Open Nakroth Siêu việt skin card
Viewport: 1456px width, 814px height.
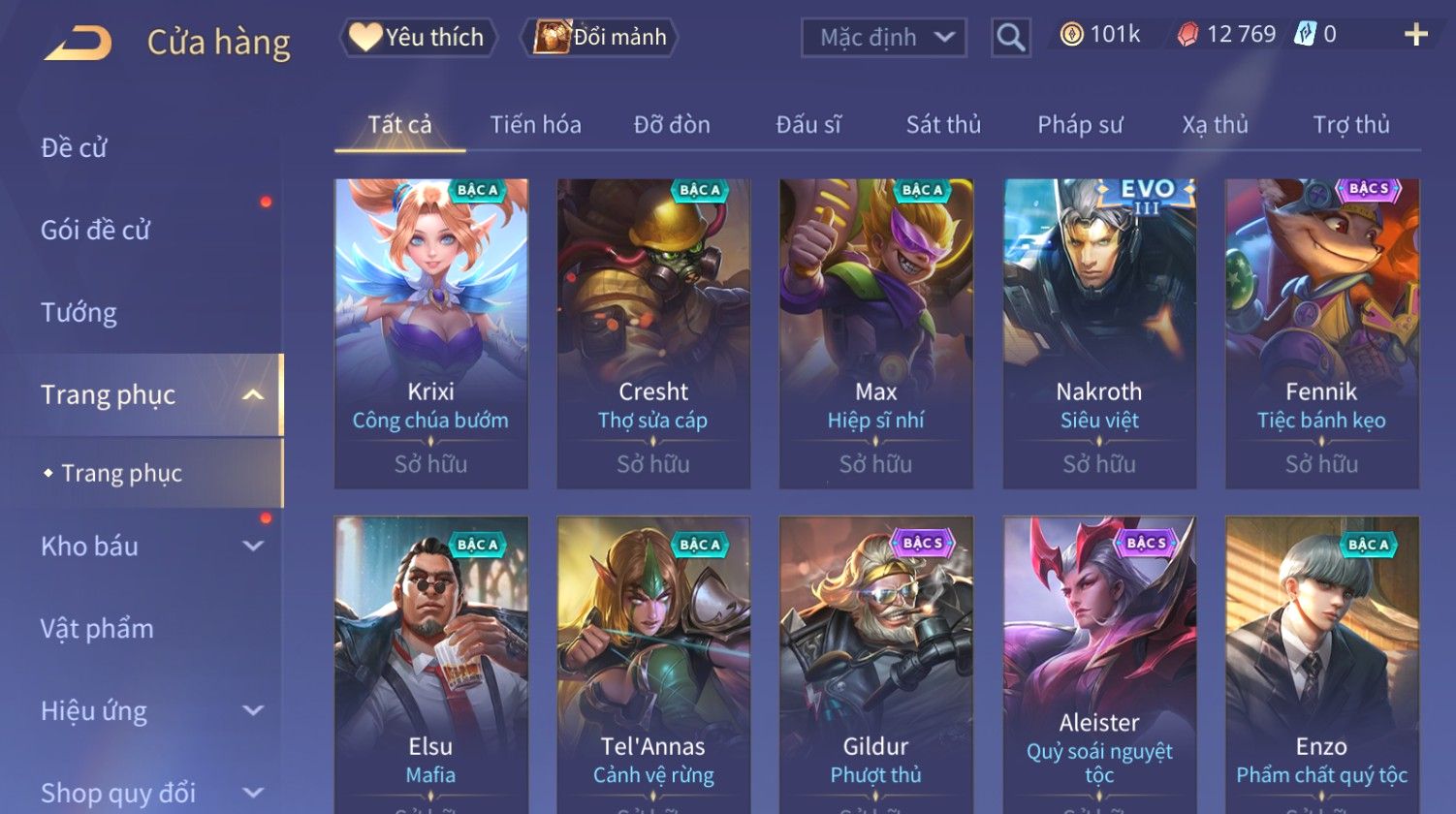tap(1099, 333)
